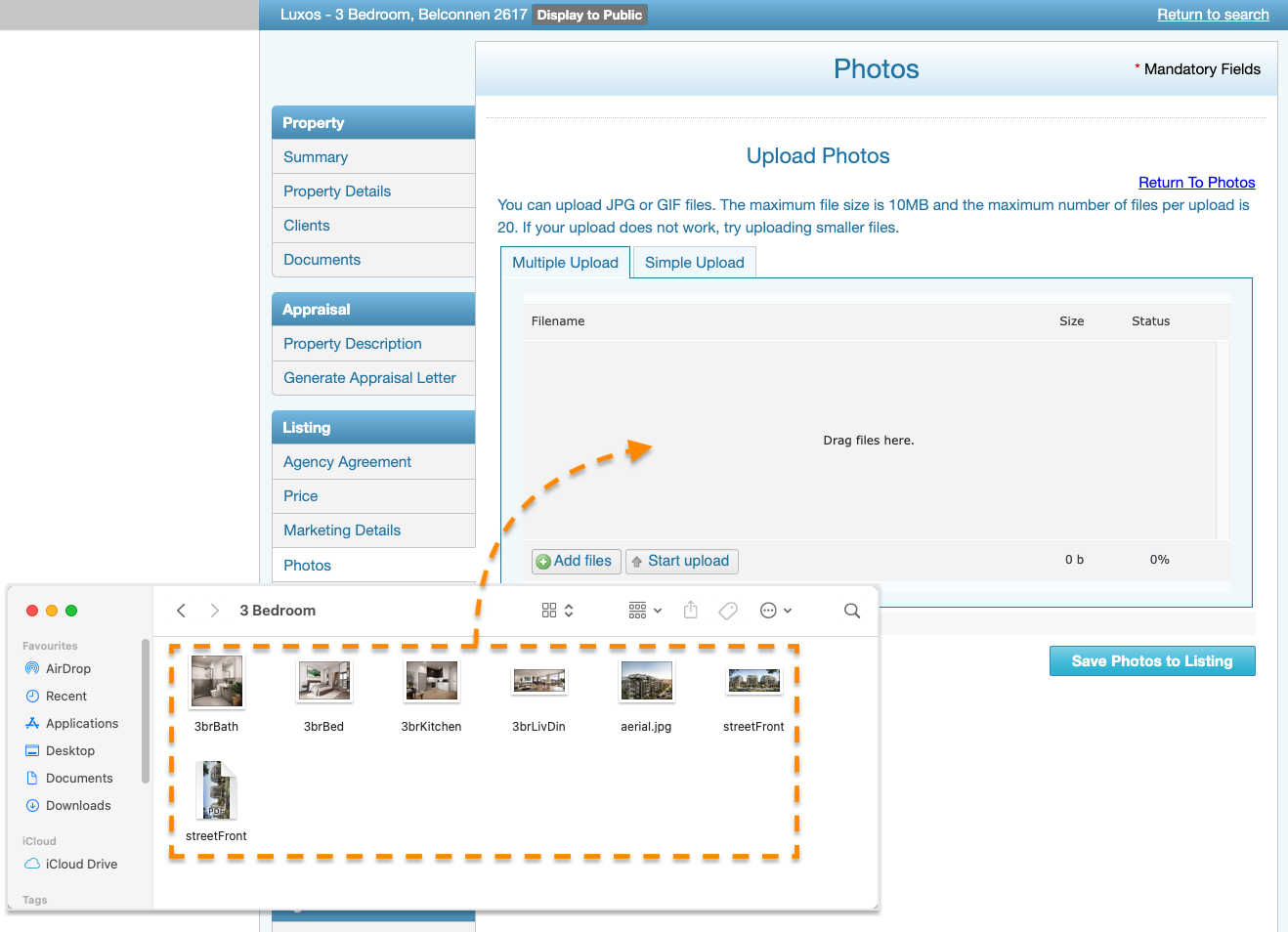Open the icon view switcher dropdown
Screen dimensions: 1288x932
[557, 611]
